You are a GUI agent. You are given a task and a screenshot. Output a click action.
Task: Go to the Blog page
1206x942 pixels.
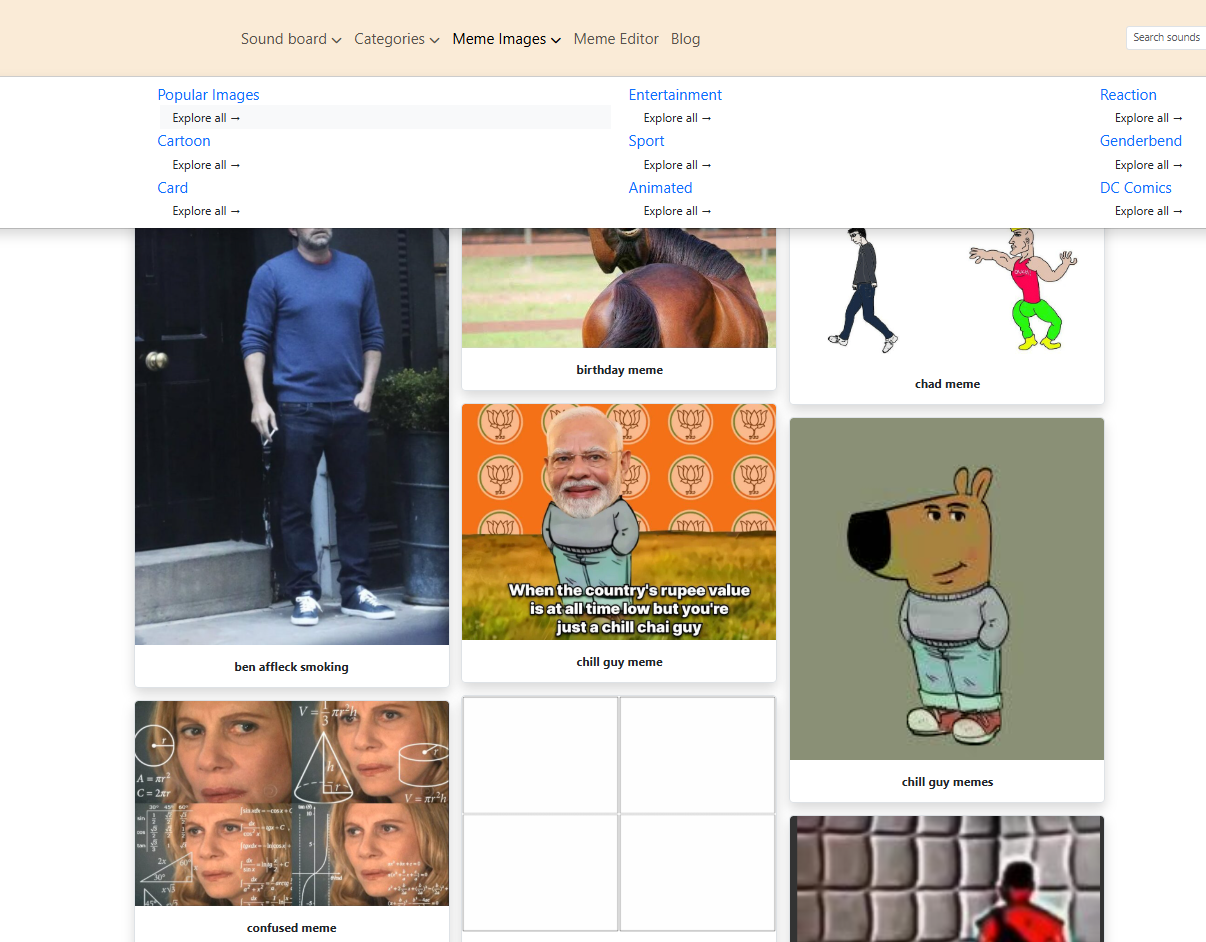685,39
